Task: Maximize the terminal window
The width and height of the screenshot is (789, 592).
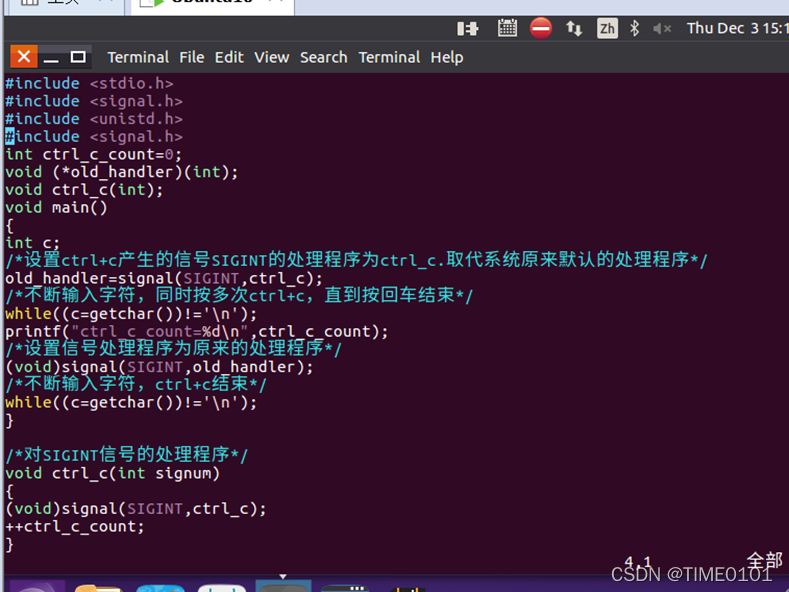Action: [78, 57]
